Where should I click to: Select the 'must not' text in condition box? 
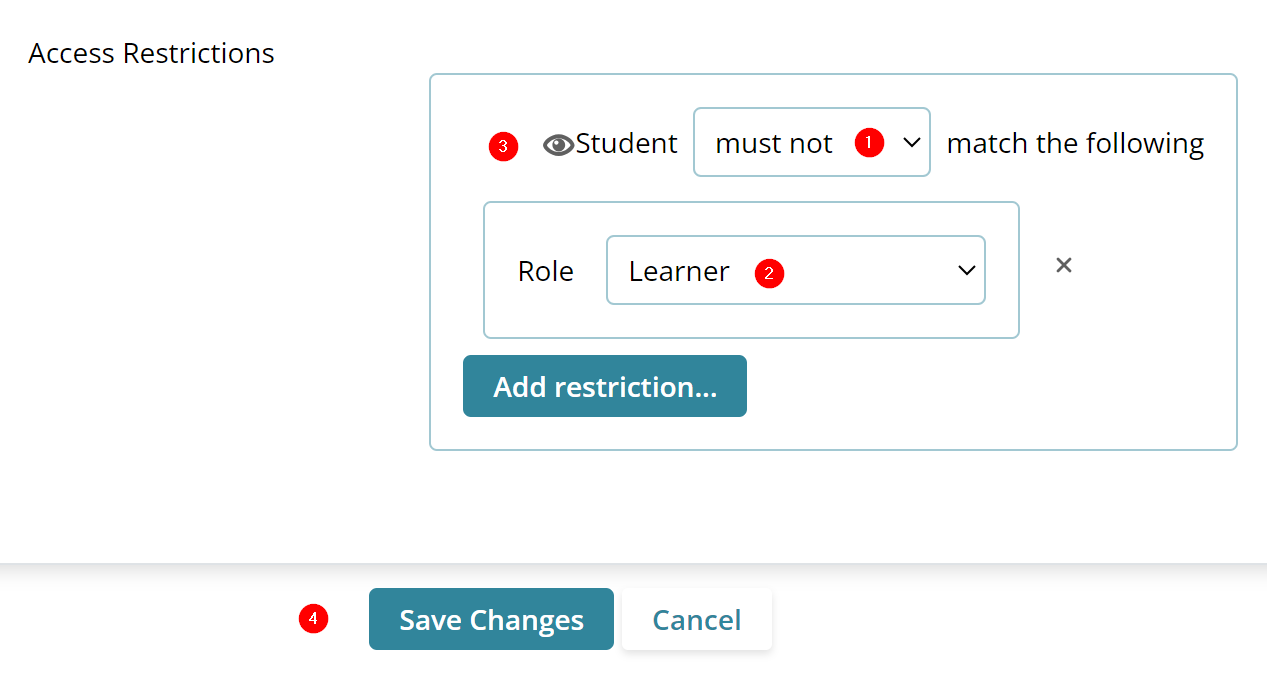pyautogui.click(x=773, y=144)
